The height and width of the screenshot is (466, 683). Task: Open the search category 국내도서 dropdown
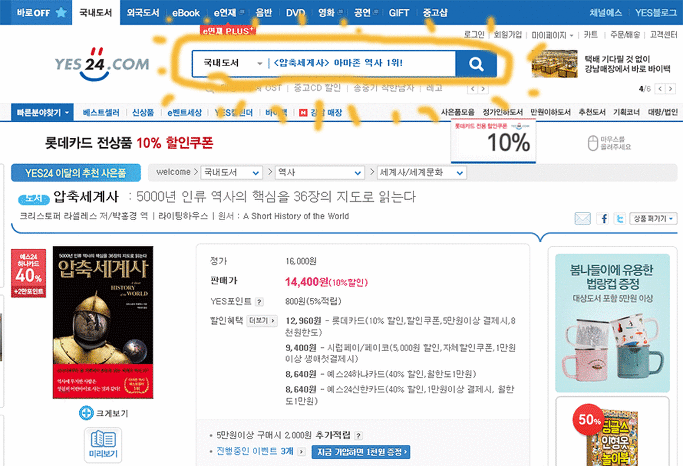231,64
